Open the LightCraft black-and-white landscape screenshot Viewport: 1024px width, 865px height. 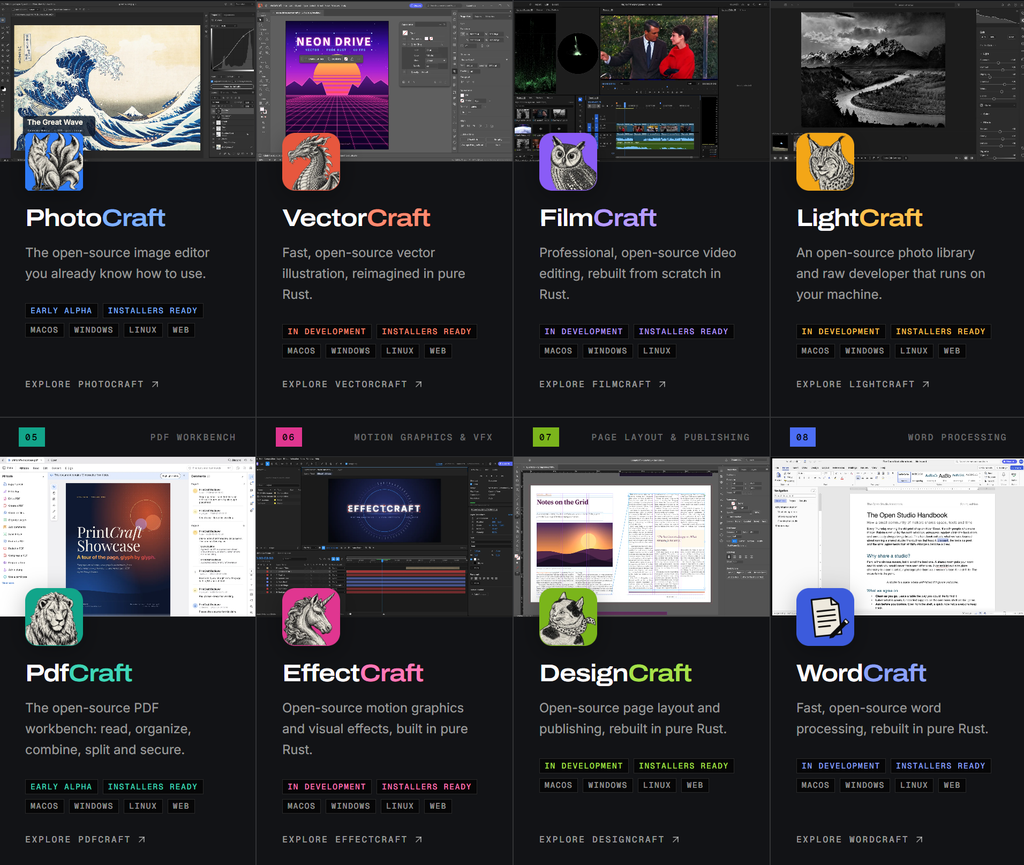pos(897,80)
